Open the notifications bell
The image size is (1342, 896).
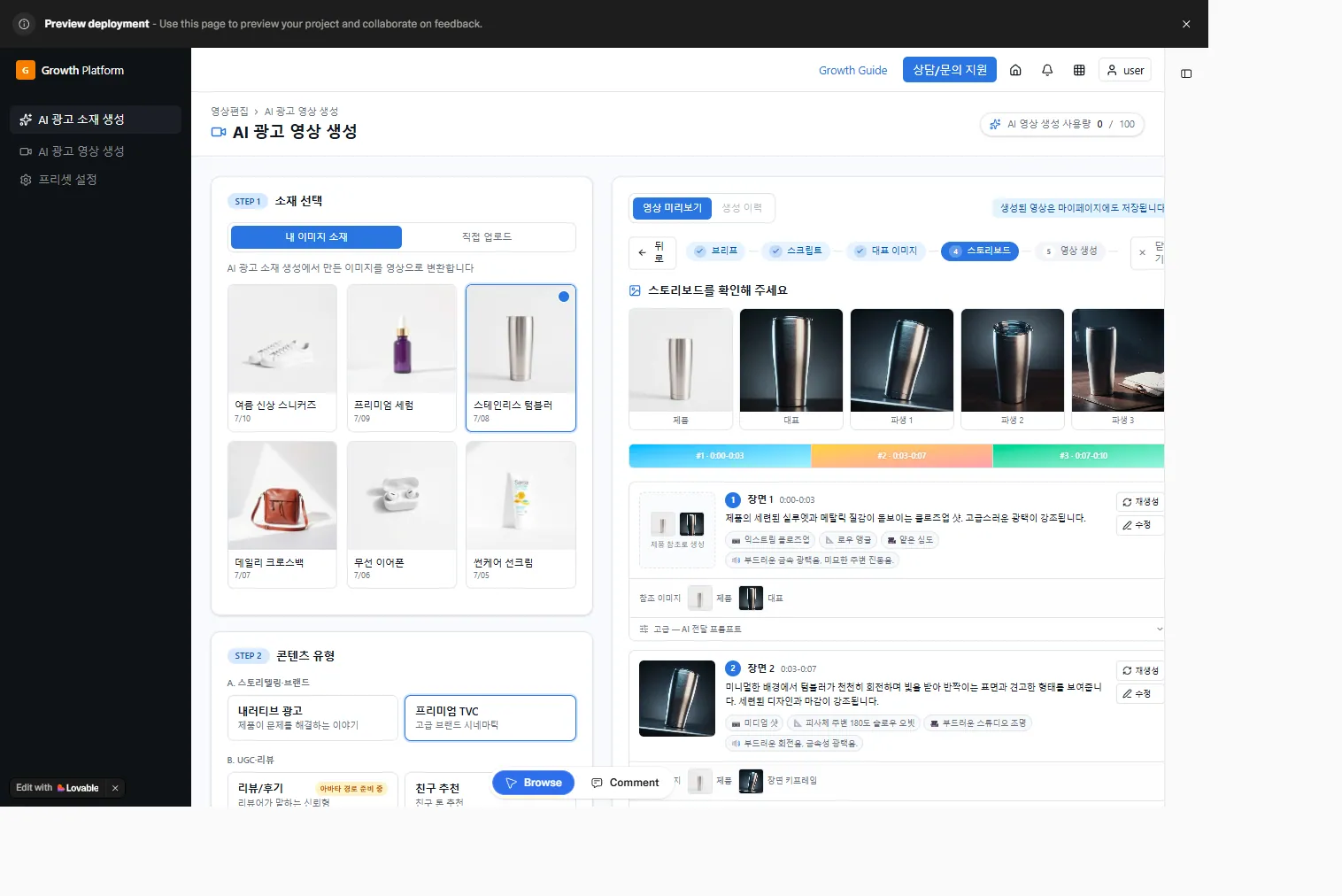[1047, 70]
